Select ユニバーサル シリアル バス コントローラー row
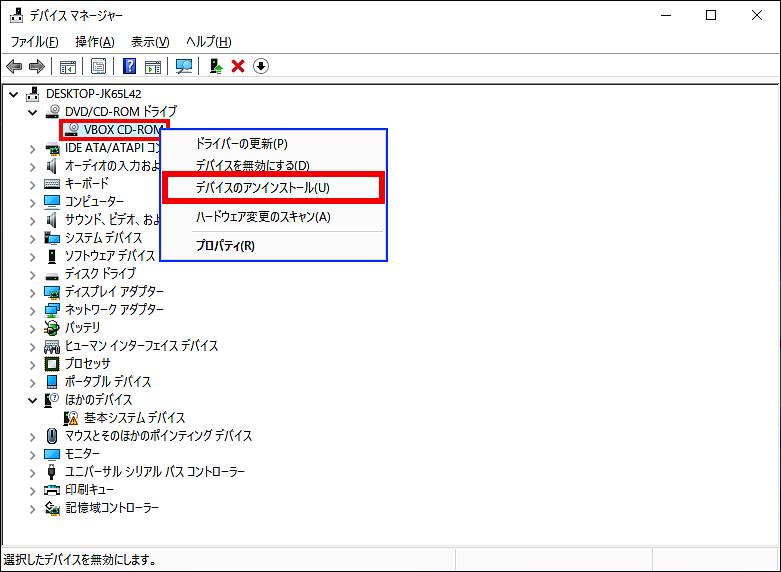 [x=155, y=472]
